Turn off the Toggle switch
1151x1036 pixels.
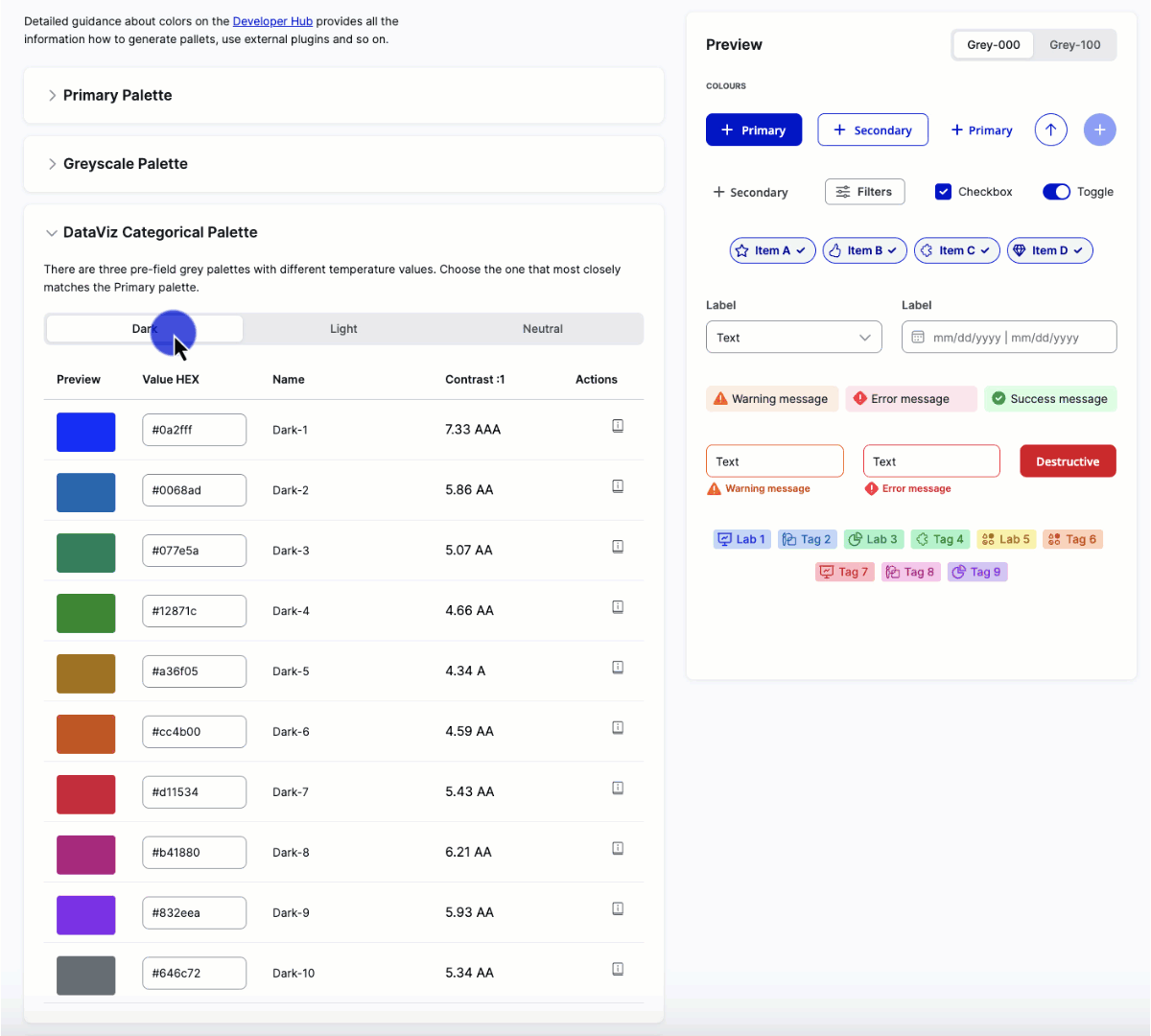point(1056,192)
